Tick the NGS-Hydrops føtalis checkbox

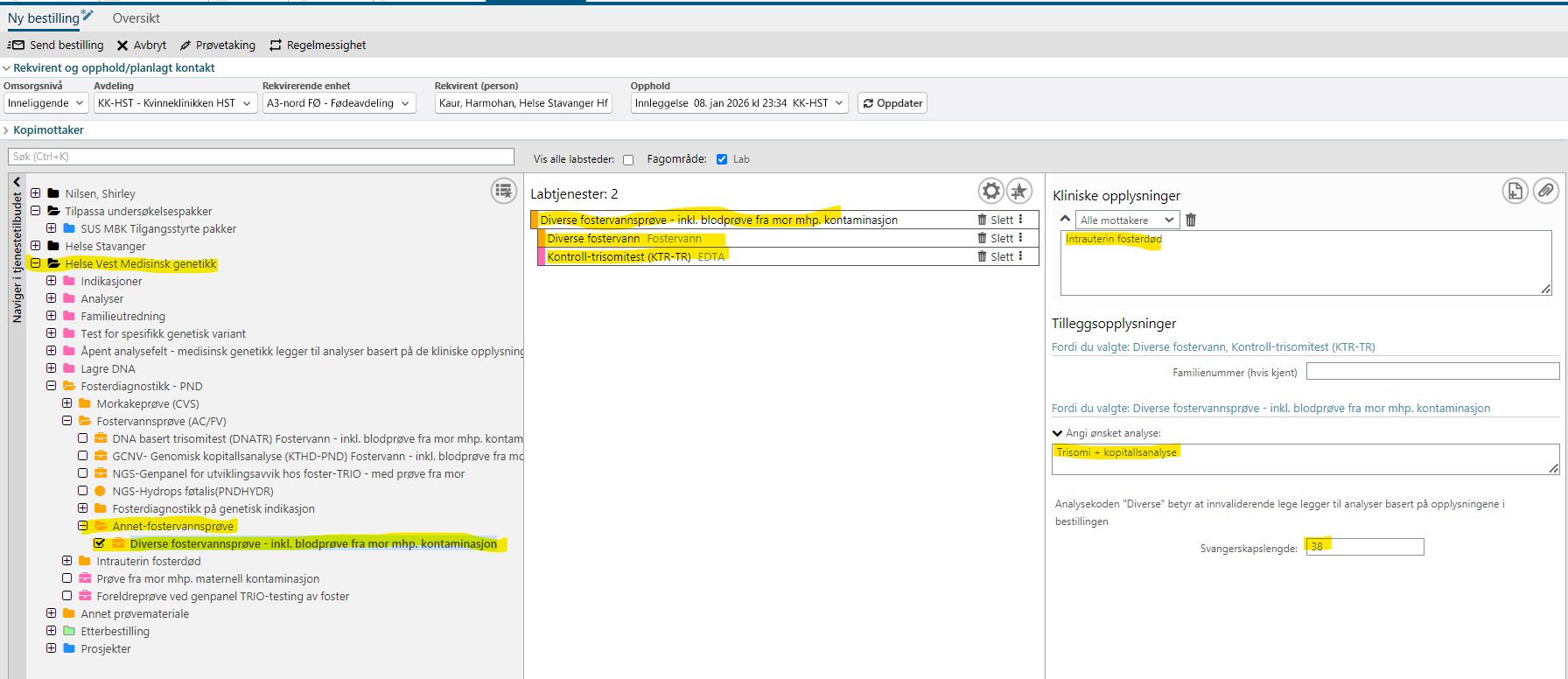[x=83, y=492]
